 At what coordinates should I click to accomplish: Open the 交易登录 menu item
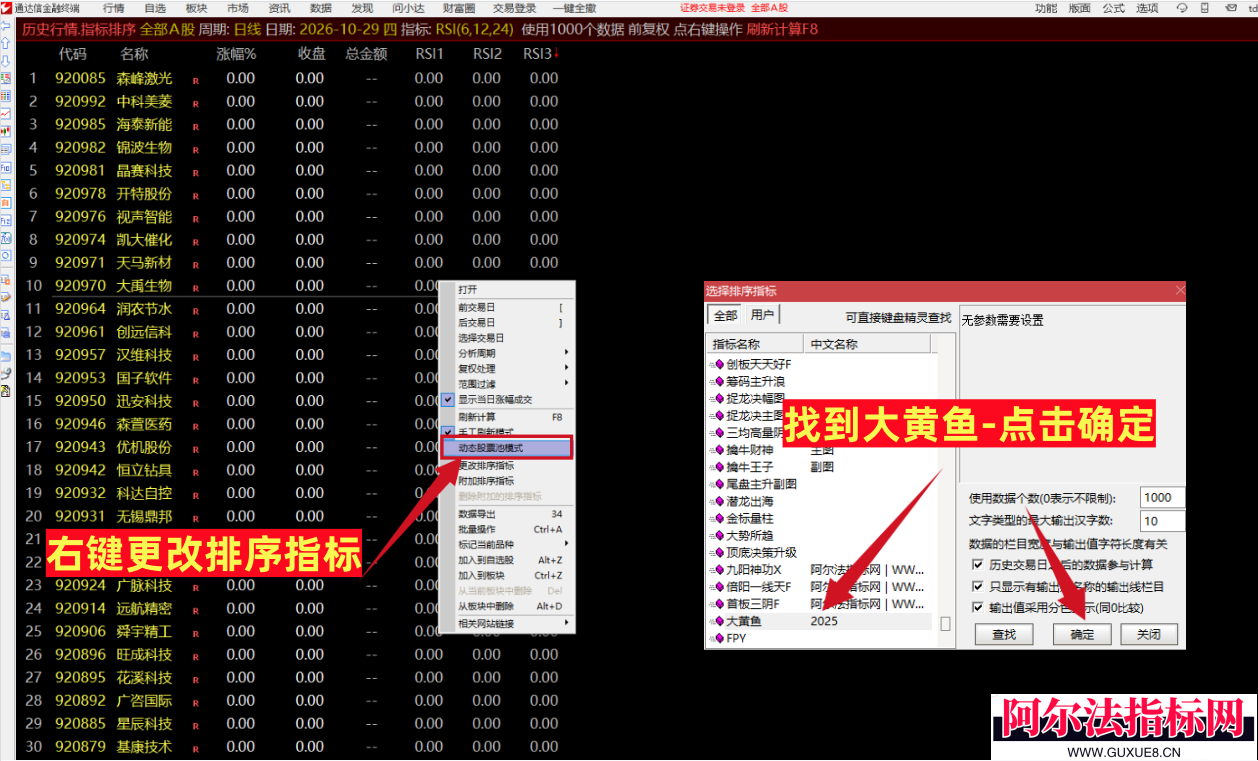[514, 8]
